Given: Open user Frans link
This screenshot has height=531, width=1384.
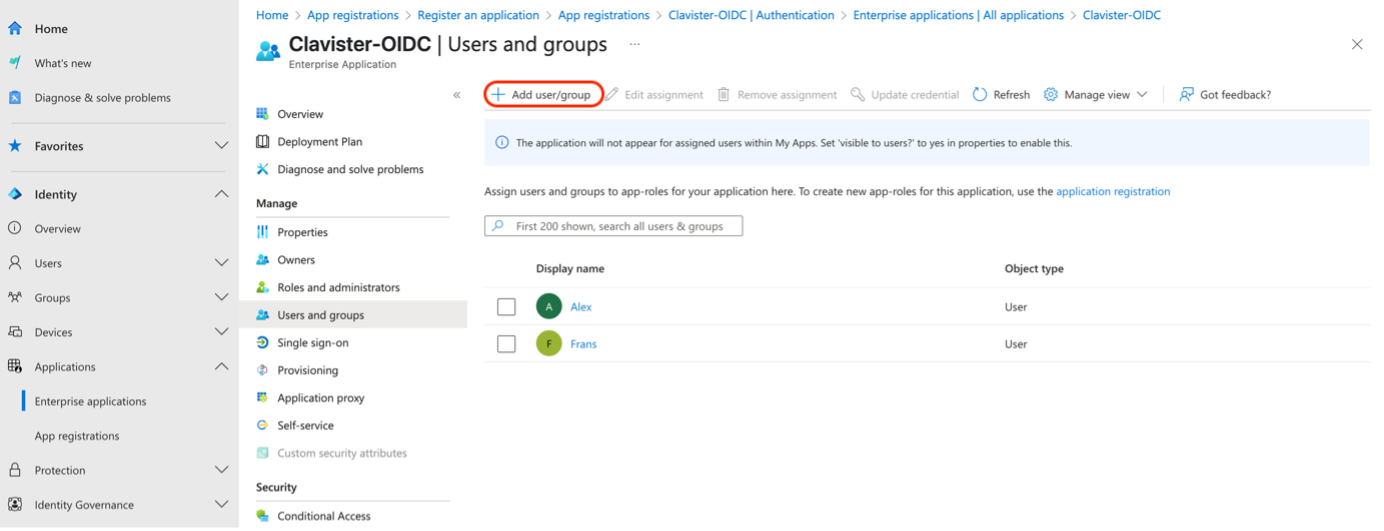Looking at the screenshot, I should point(583,344).
